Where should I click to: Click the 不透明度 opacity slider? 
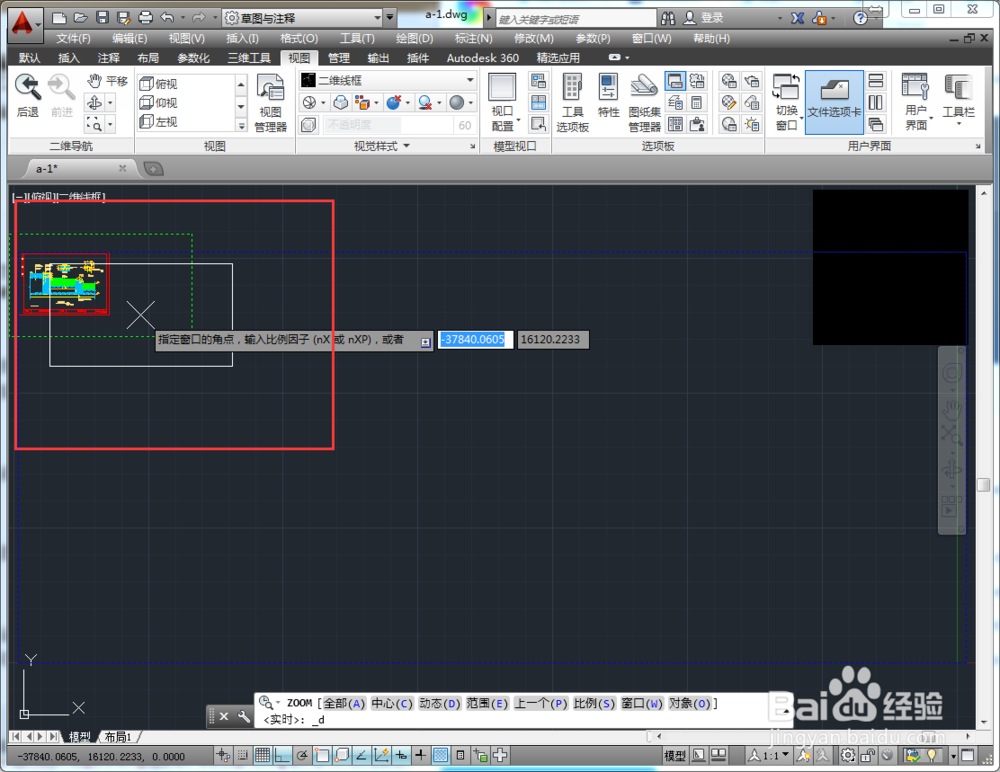tap(388, 125)
